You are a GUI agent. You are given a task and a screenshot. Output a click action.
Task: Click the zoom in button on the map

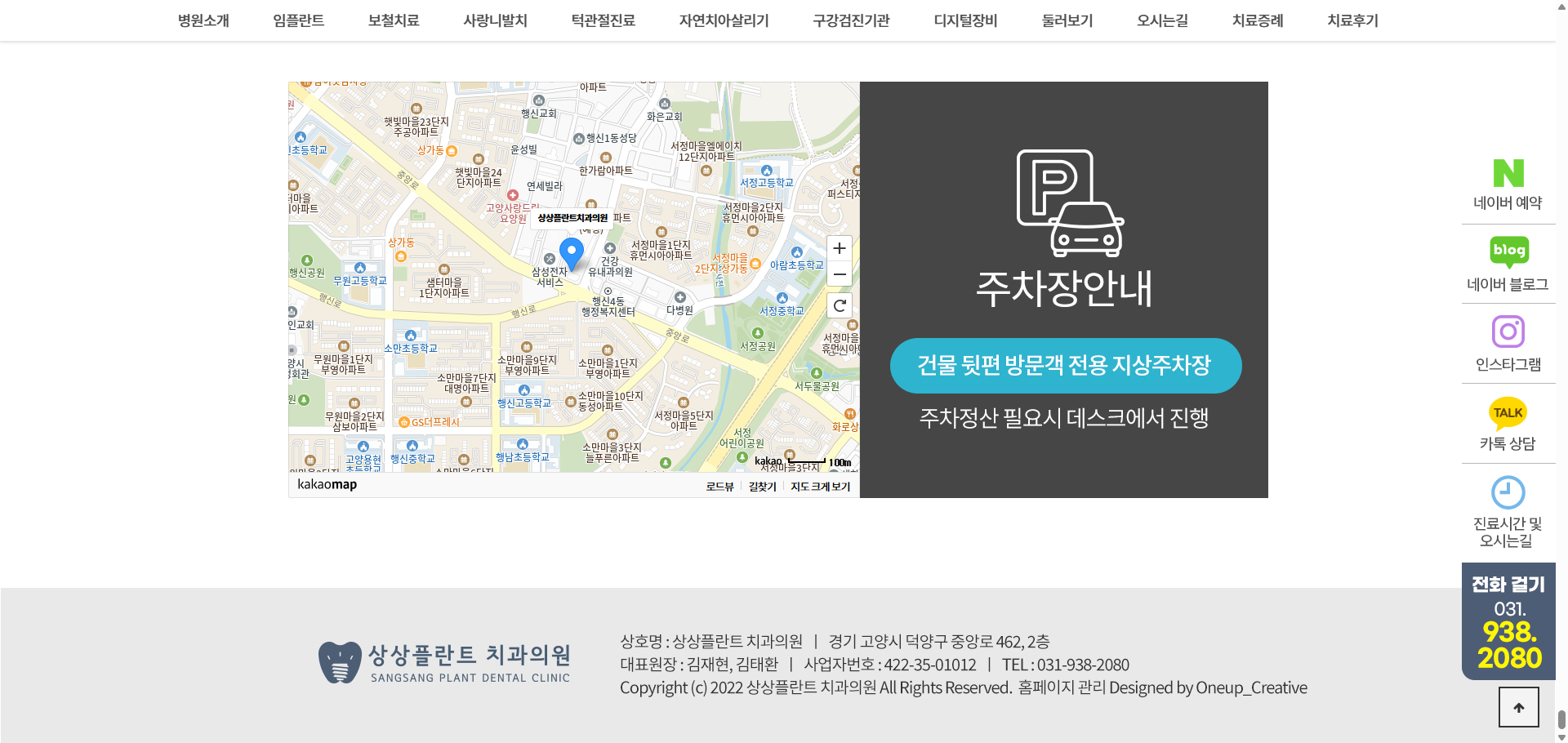(x=839, y=249)
